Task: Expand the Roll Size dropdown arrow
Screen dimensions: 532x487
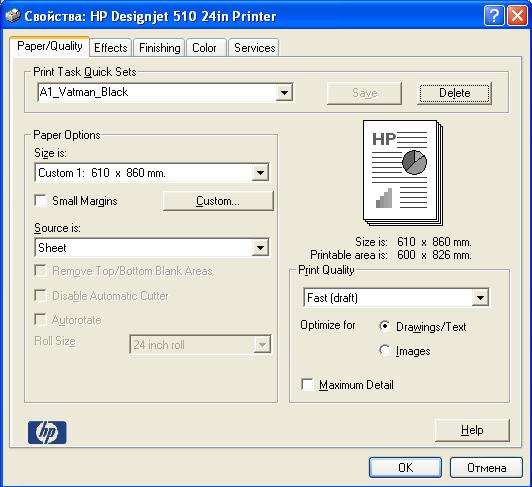Action: tap(262, 345)
